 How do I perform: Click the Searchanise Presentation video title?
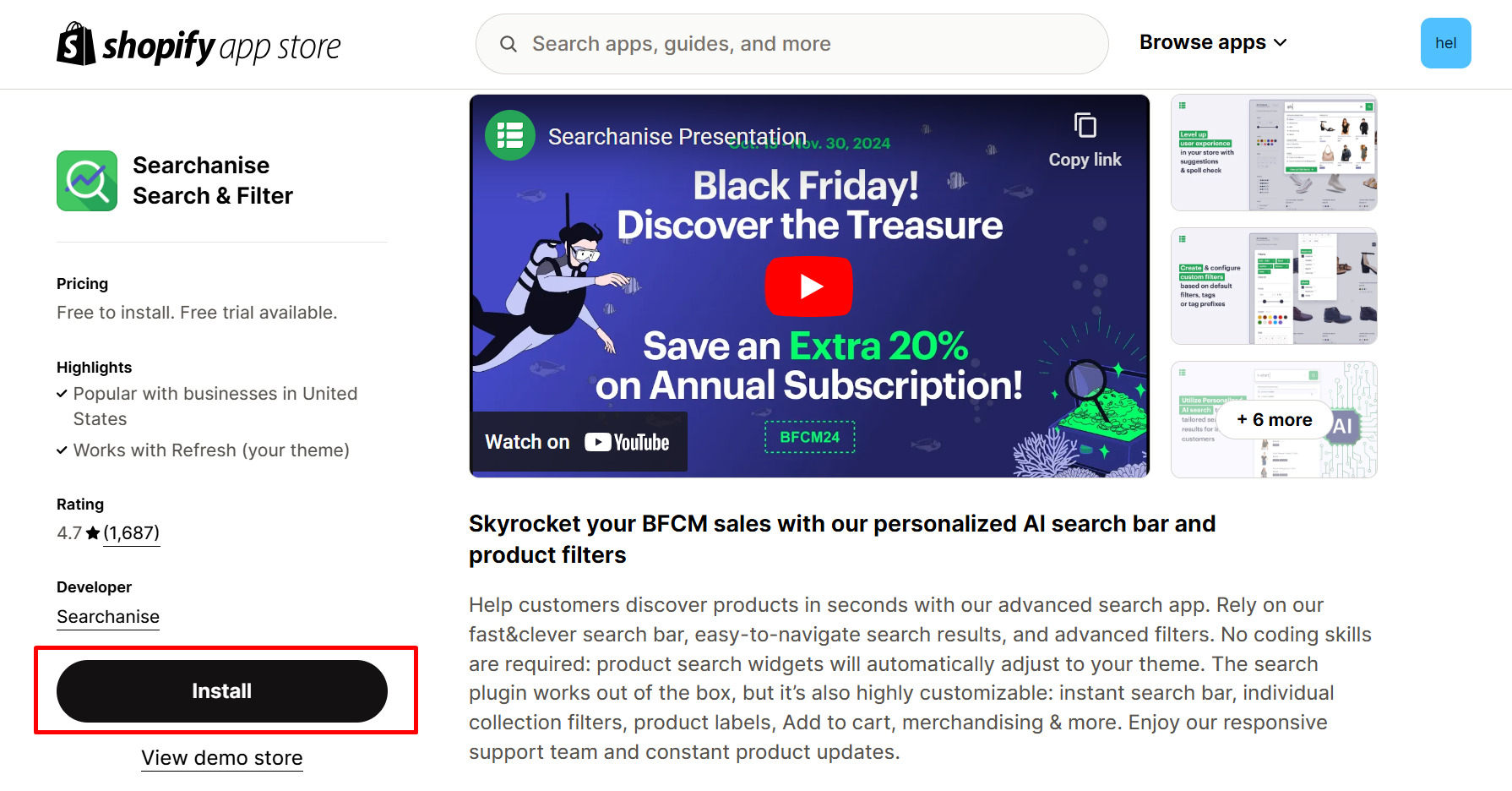677,137
